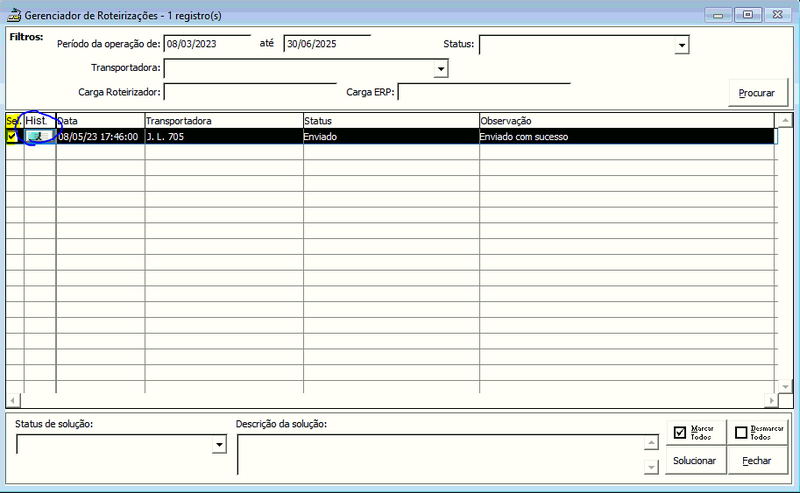Open the history icon in the Hist. column
The width and height of the screenshot is (800, 493).
tap(39, 136)
